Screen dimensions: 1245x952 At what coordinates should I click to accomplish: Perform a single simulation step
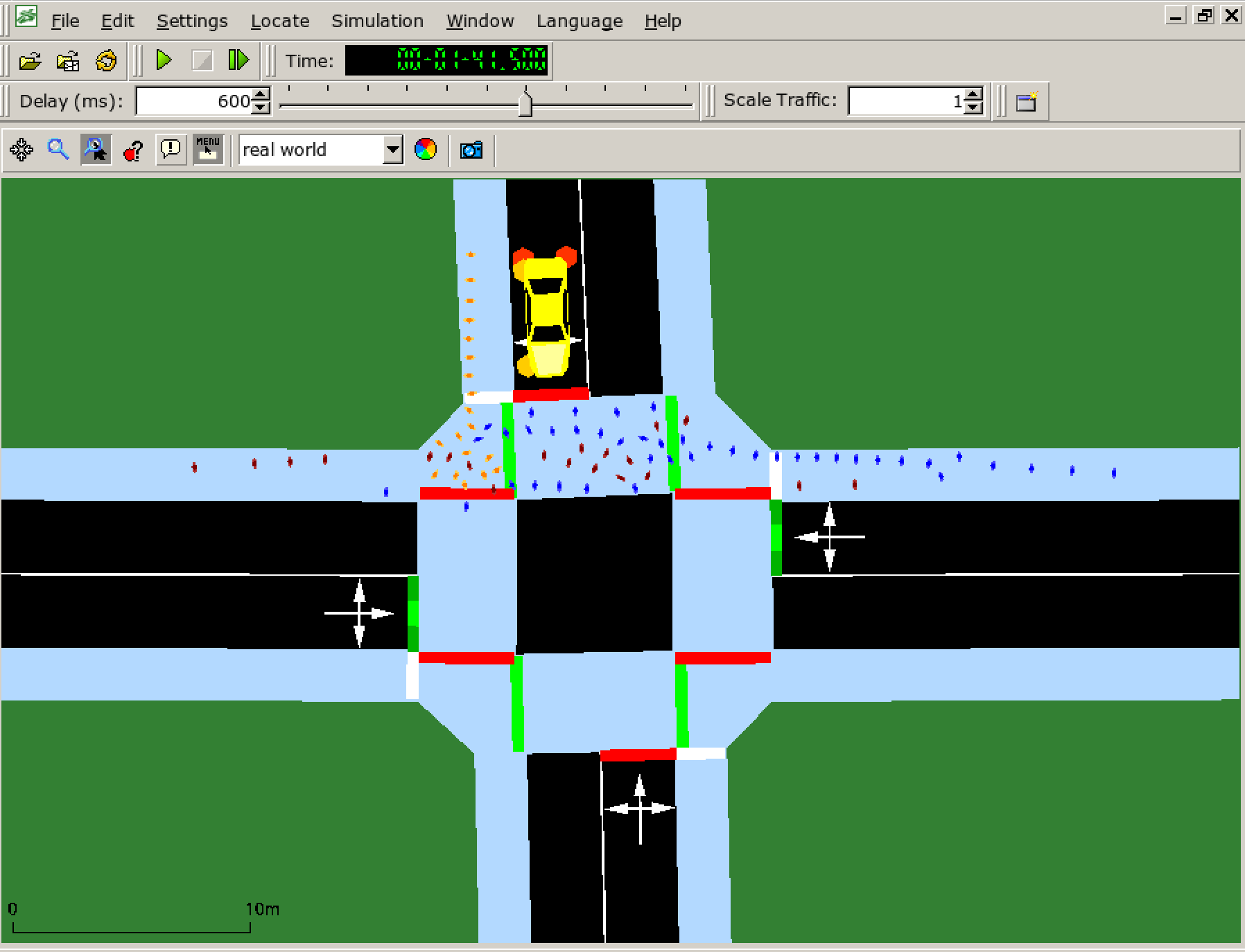[x=238, y=60]
